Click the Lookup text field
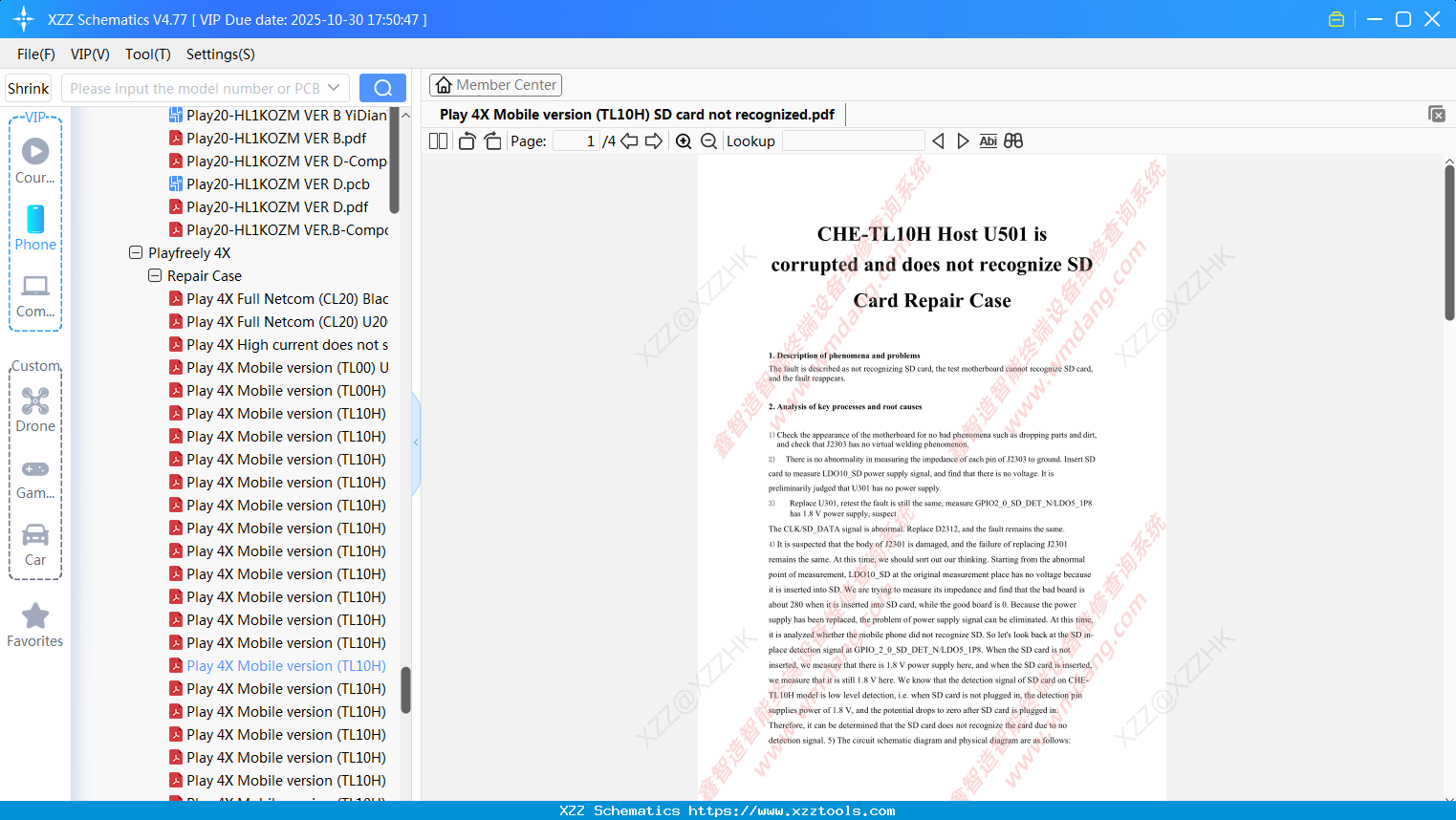Viewport: 1456px width, 820px height. [853, 141]
